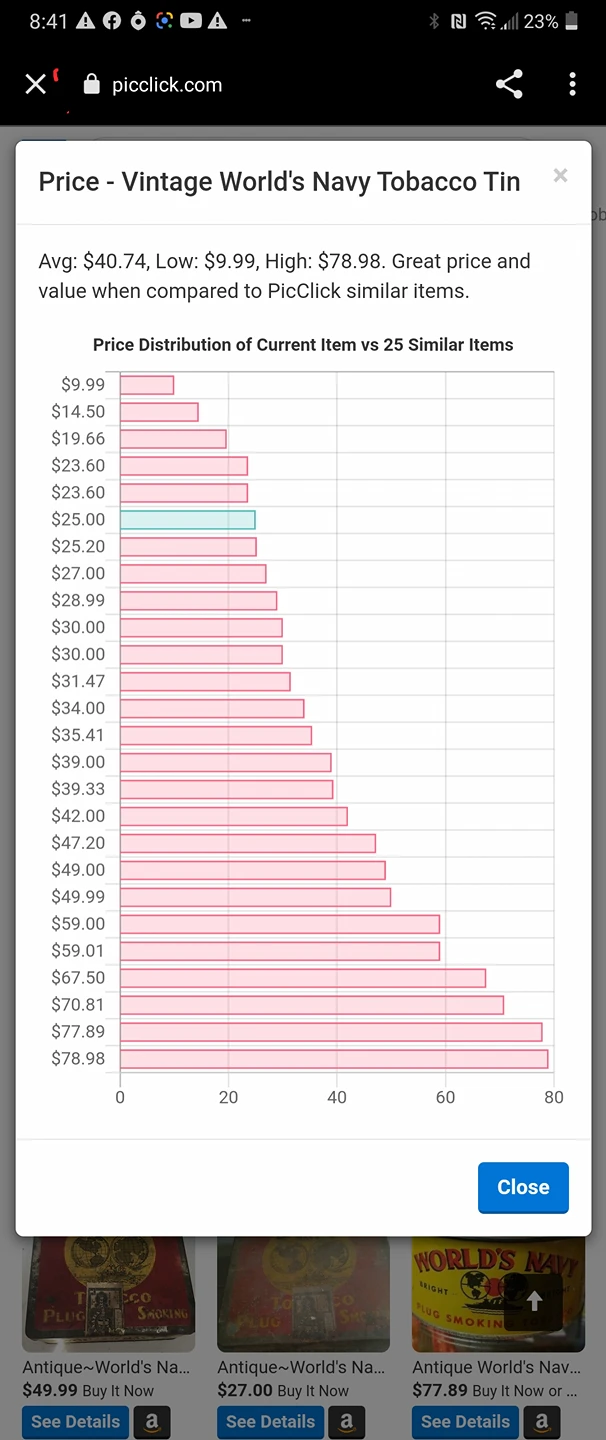Viewport: 606px width, 1440px height.
Task: Open See Details for the $77.89 listing
Action: pos(465,1421)
